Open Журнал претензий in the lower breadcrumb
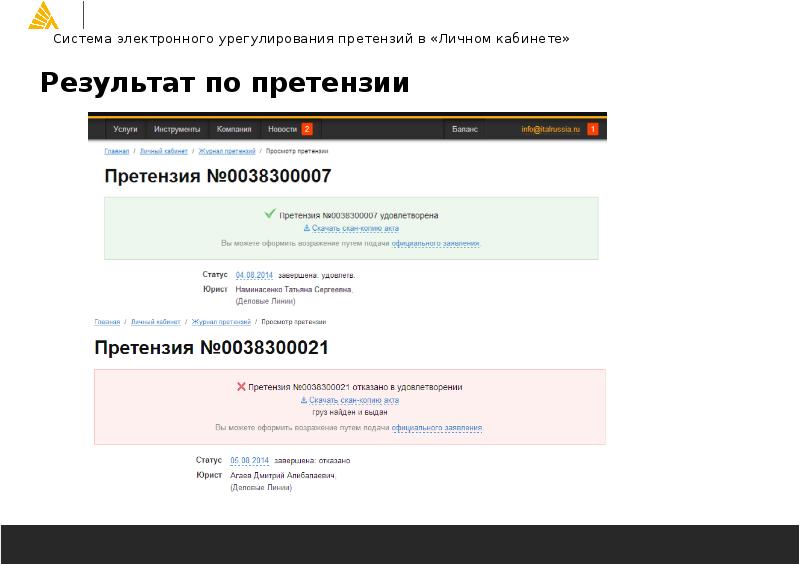 click(x=220, y=322)
